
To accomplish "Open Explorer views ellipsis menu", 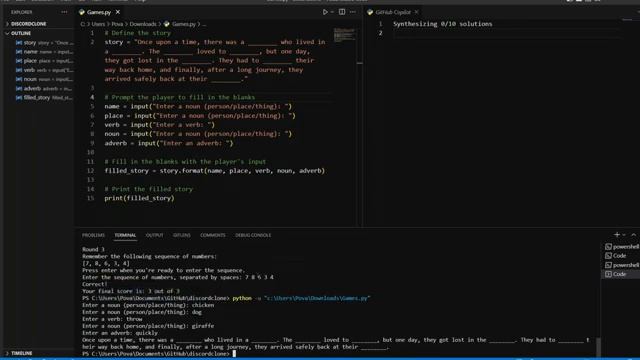I will point(64,12).
